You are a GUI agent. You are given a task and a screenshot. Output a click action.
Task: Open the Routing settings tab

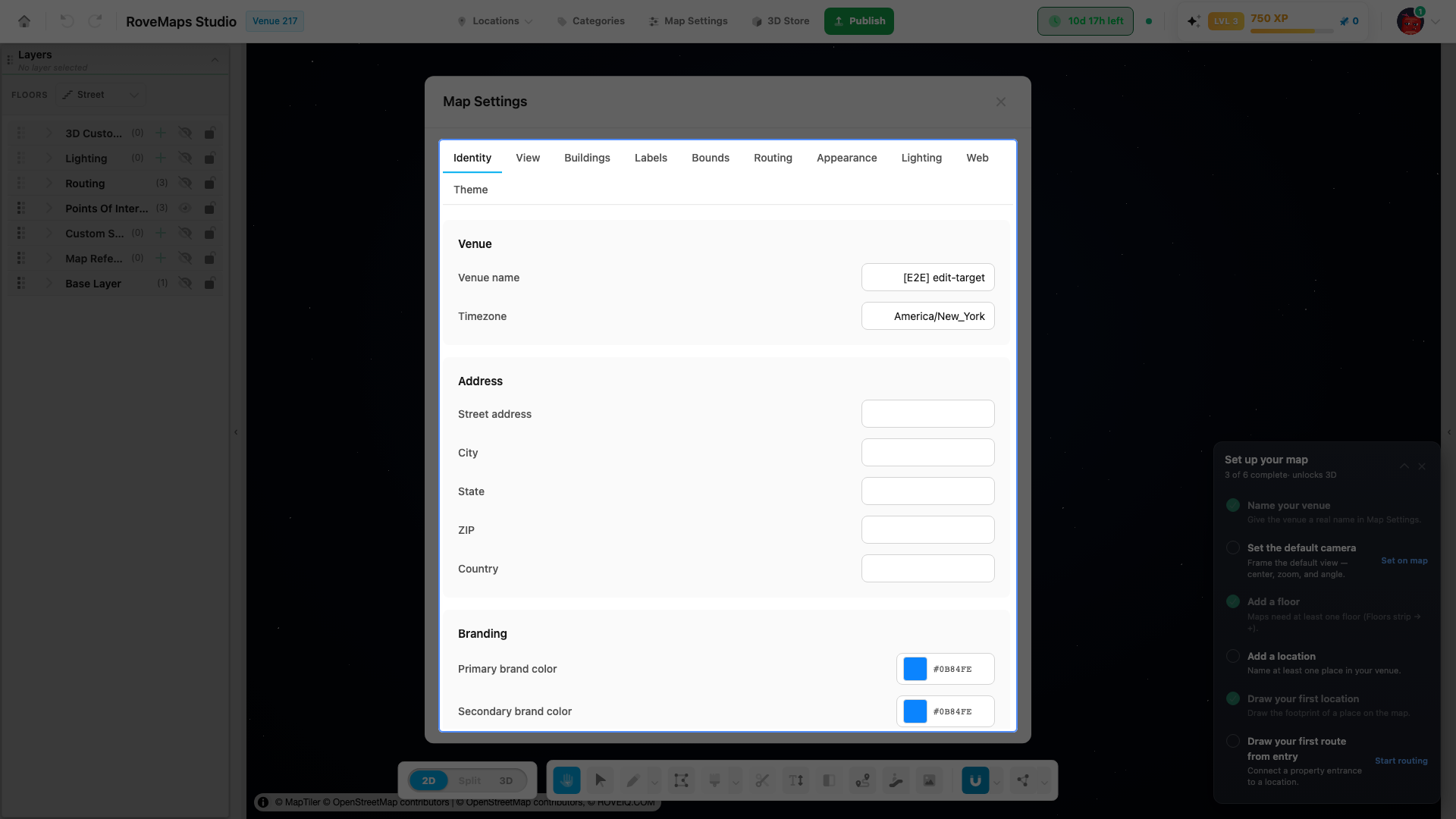pos(773,158)
